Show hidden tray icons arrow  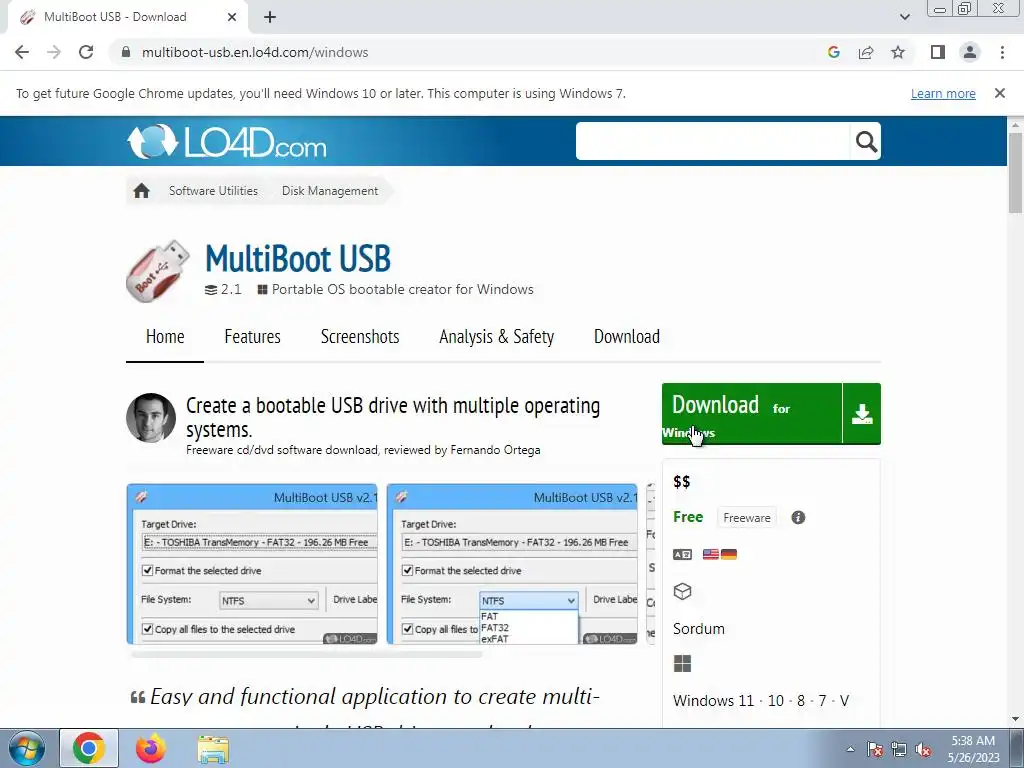pyautogui.click(x=850, y=749)
